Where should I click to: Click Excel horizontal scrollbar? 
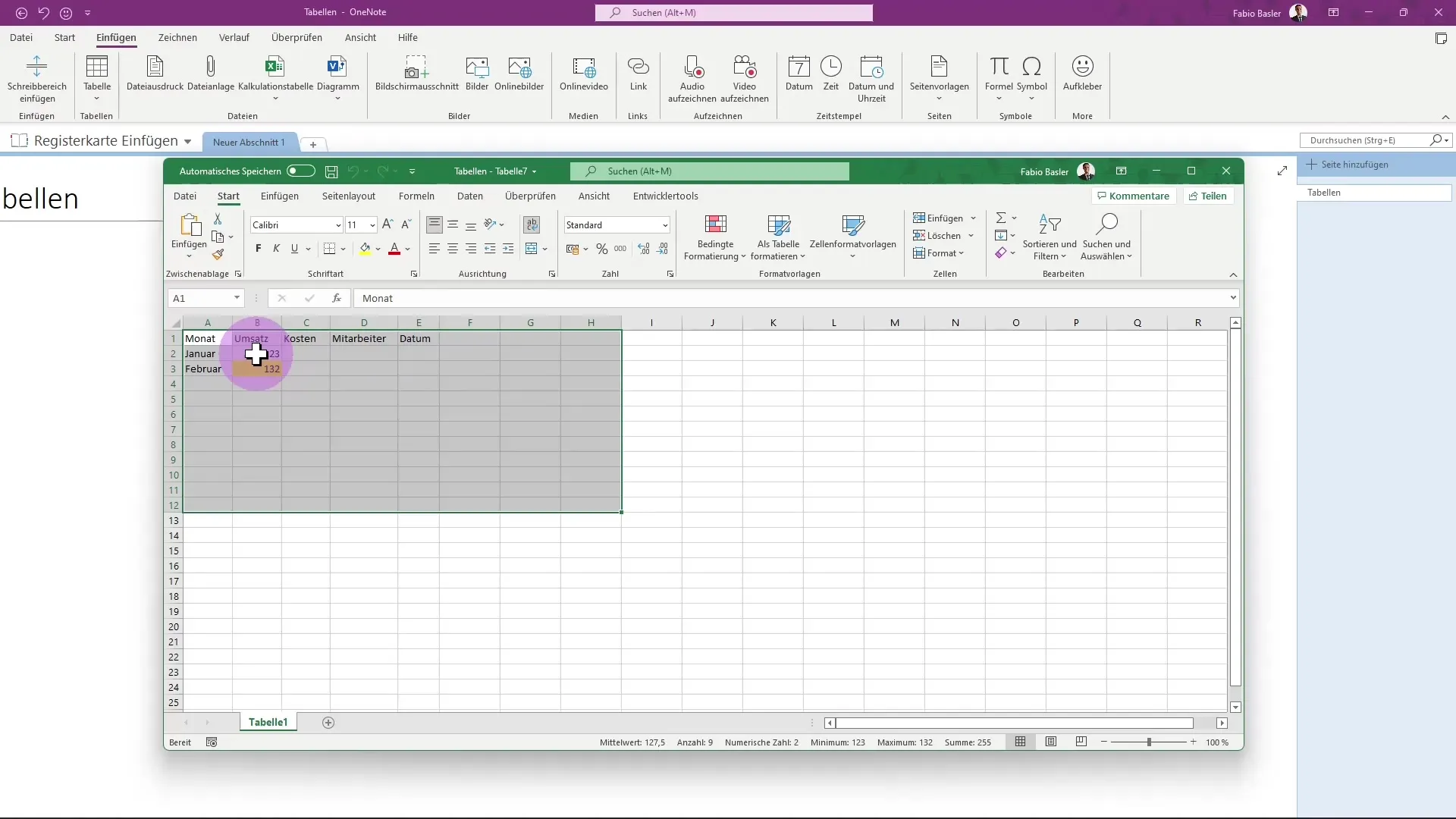pyautogui.click(x=1014, y=723)
